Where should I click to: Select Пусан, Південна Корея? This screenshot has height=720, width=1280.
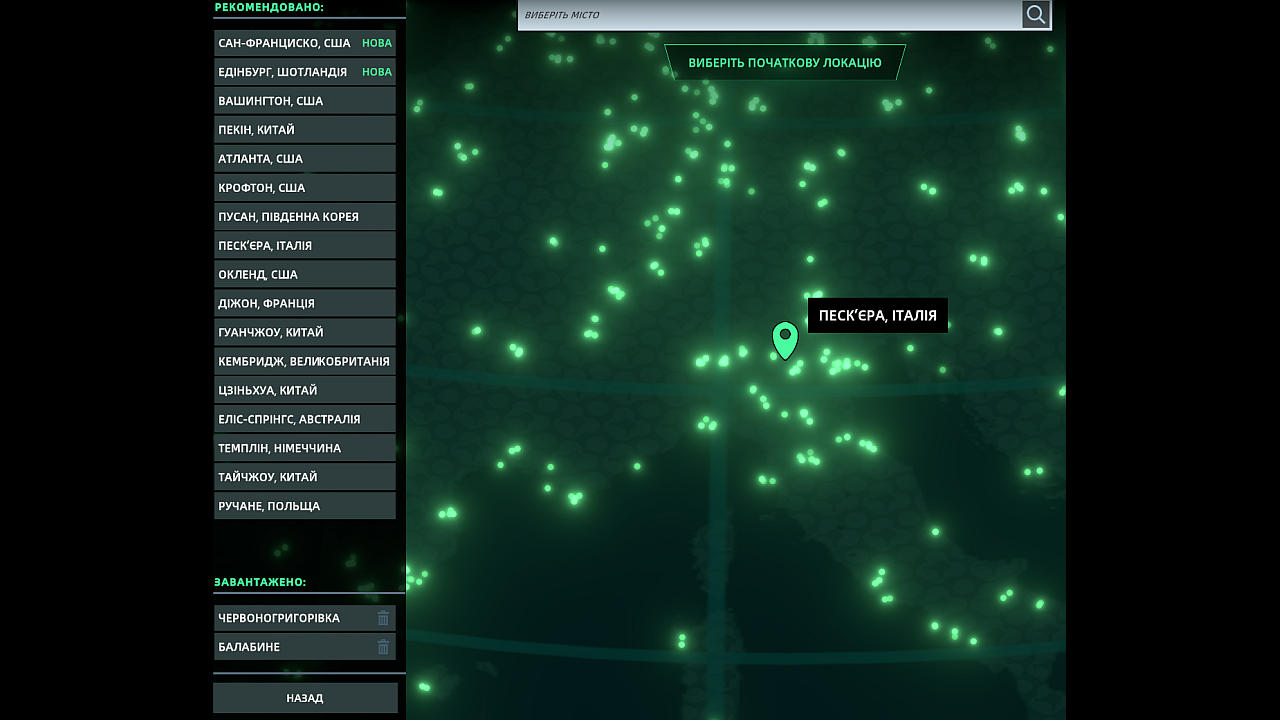(305, 217)
